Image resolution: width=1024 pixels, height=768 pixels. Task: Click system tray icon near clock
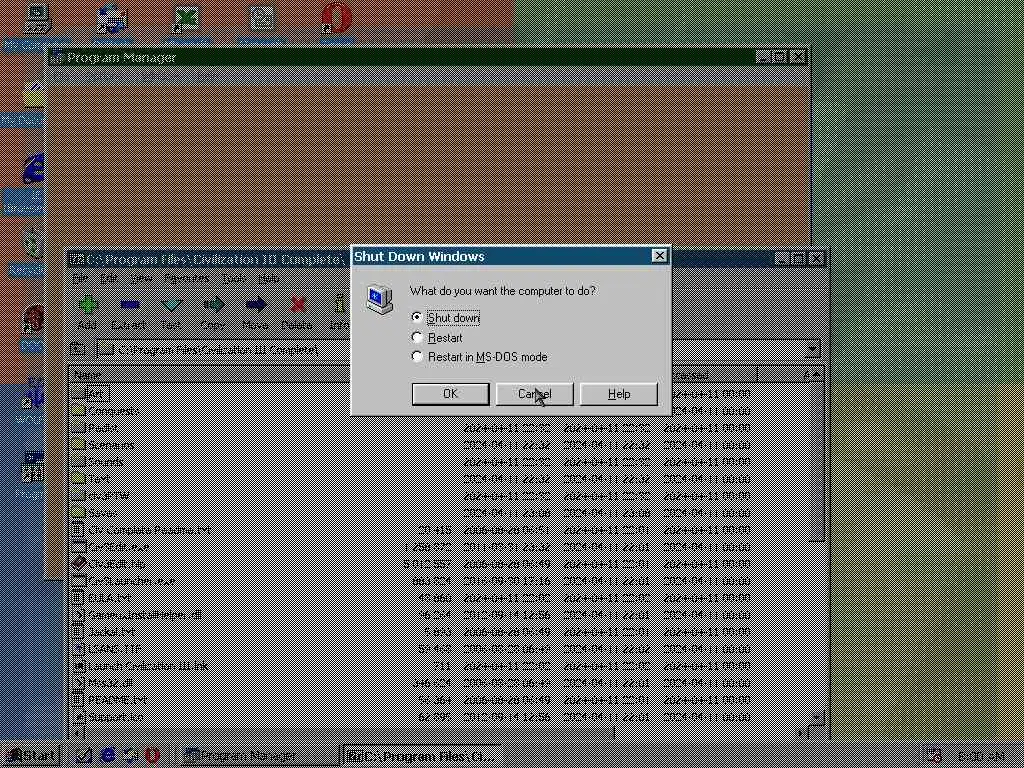tap(934, 756)
